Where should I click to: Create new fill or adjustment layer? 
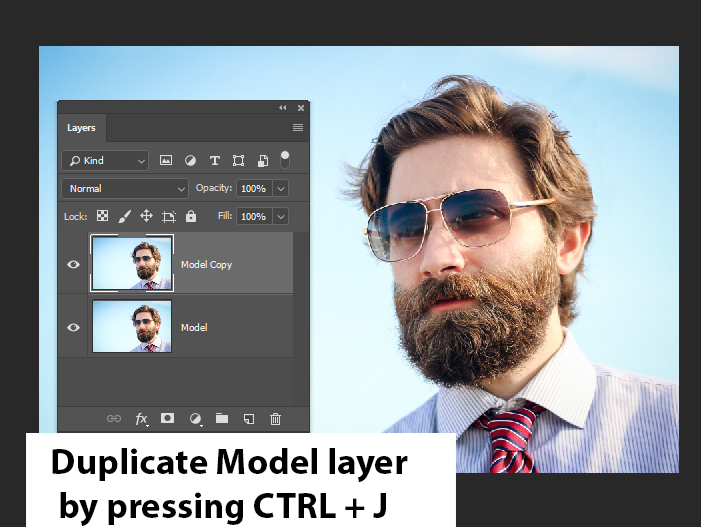pyautogui.click(x=195, y=419)
